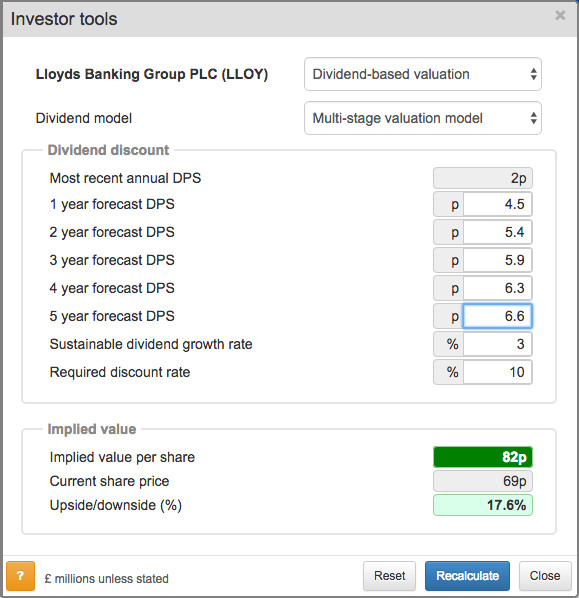Click the 5 year forecast DPS field
Viewport: 579px width, 598px height.
coord(497,316)
